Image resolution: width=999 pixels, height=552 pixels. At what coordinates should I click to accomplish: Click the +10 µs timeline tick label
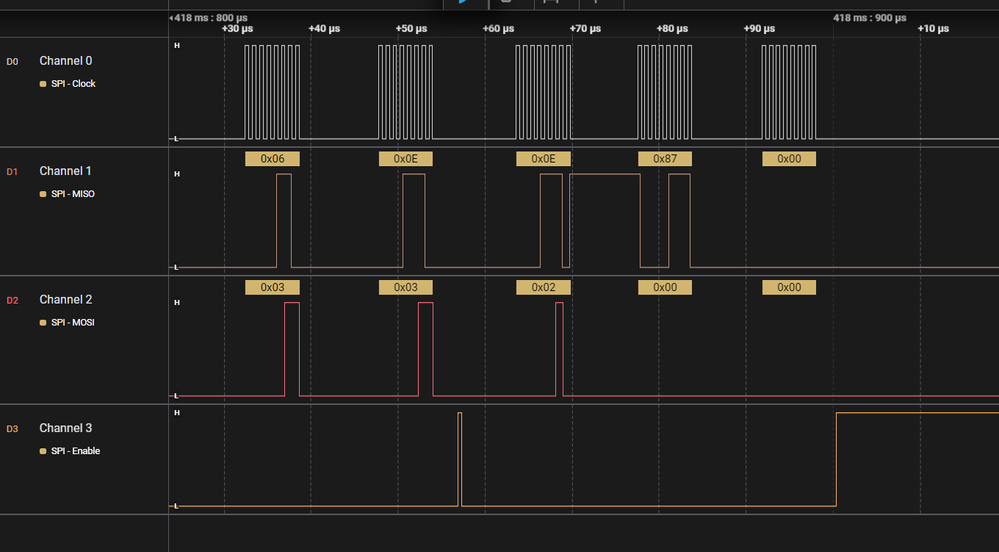pos(933,29)
